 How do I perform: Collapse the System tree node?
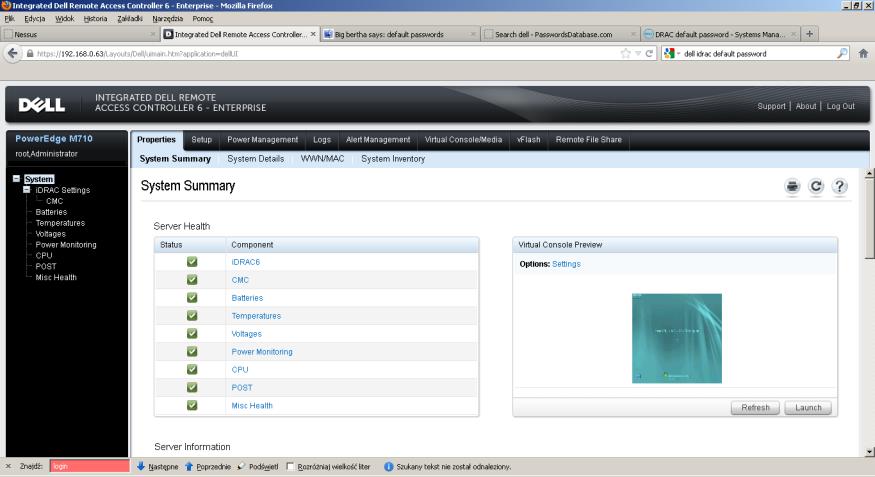point(16,179)
